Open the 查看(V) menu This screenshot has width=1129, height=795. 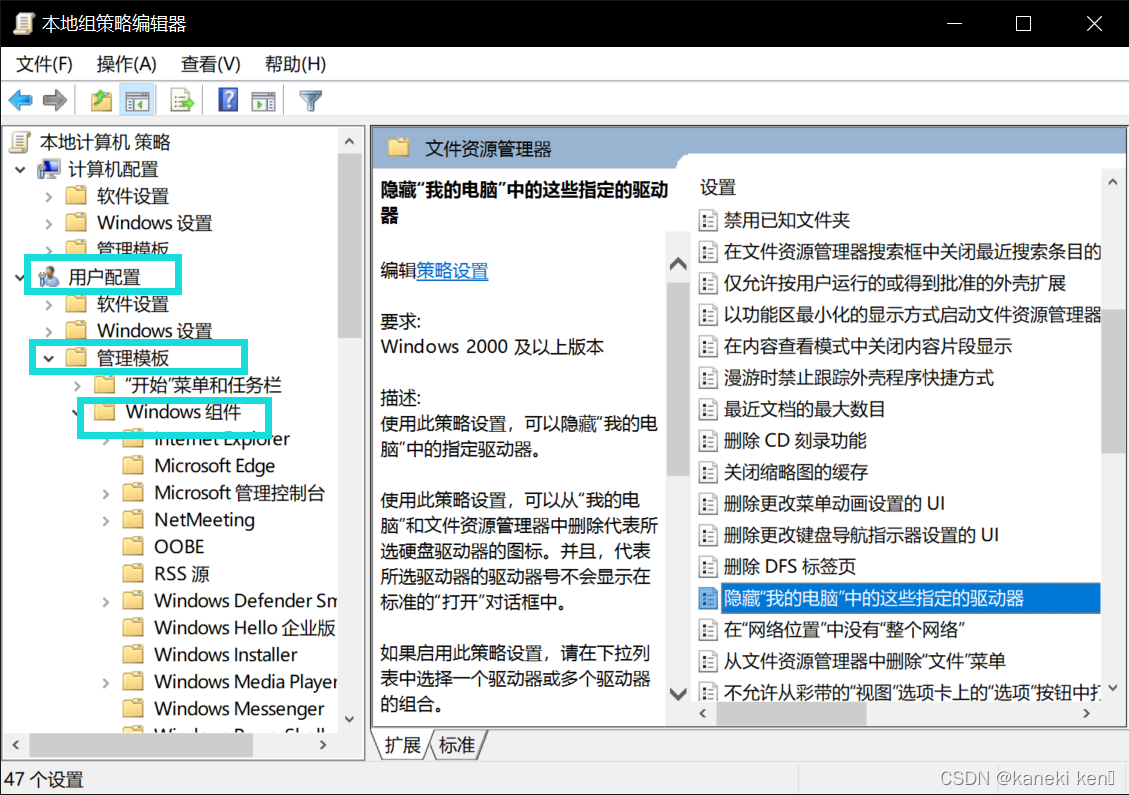tap(210, 64)
